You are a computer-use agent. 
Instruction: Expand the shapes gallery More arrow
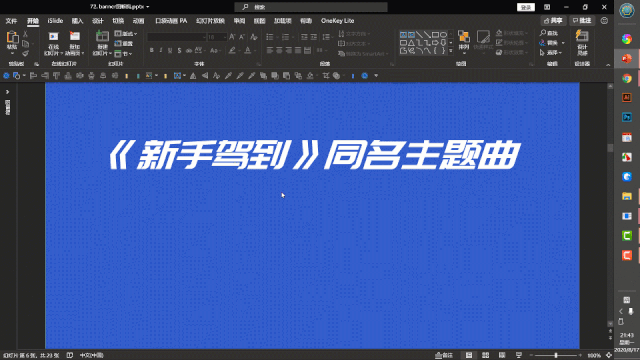tap(451, 51)
